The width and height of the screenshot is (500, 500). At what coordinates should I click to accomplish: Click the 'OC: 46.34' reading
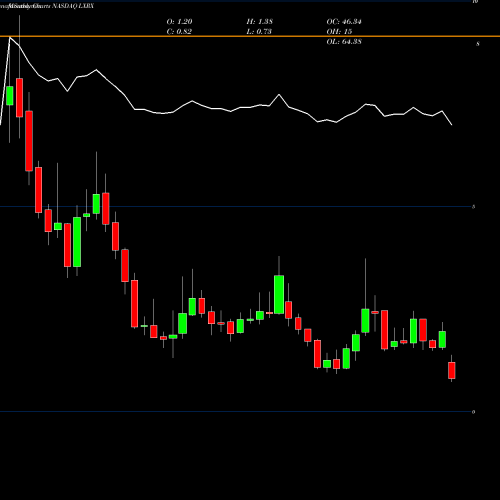[x=344, y=22]
